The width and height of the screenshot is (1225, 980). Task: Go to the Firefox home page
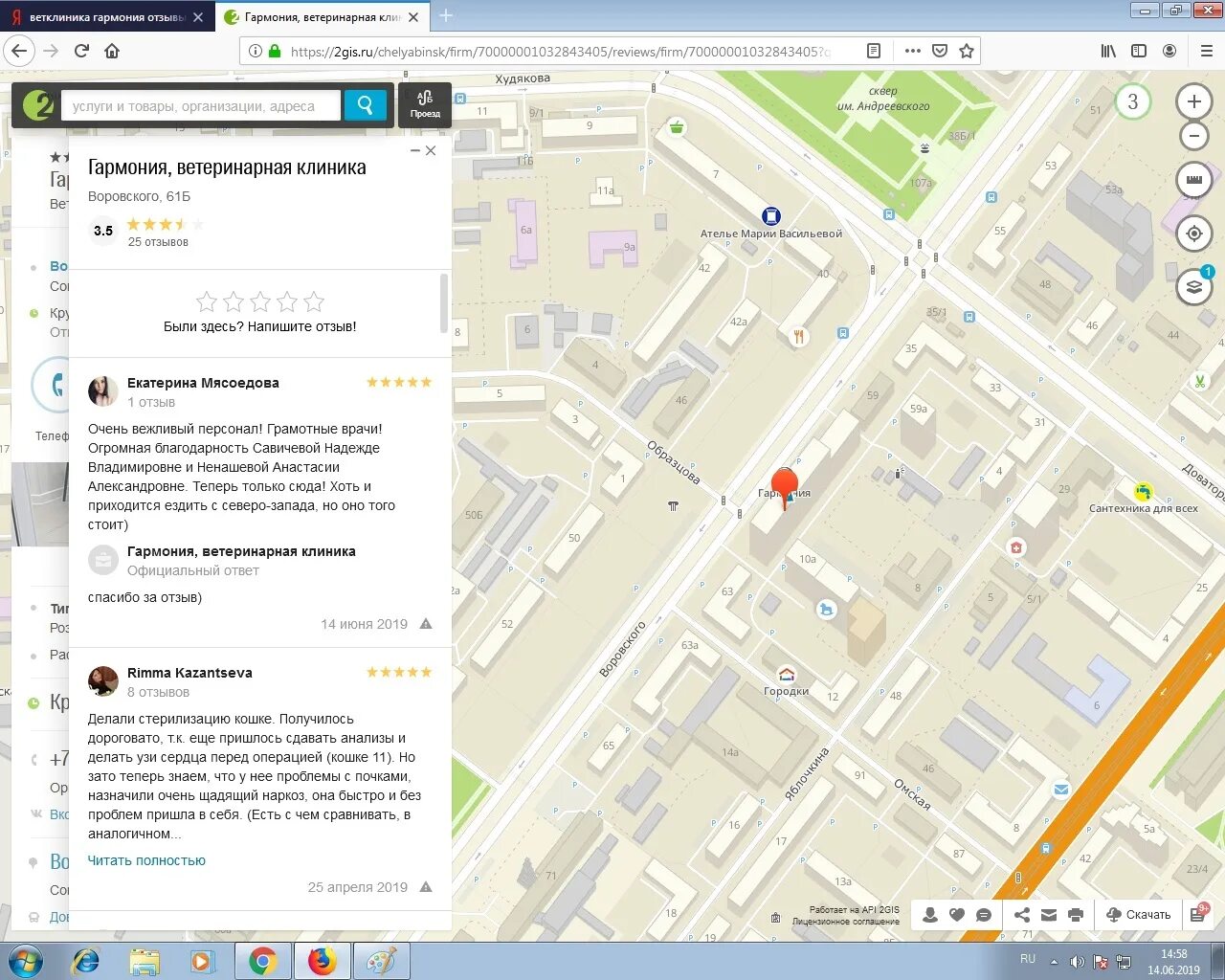pos(112,51)
